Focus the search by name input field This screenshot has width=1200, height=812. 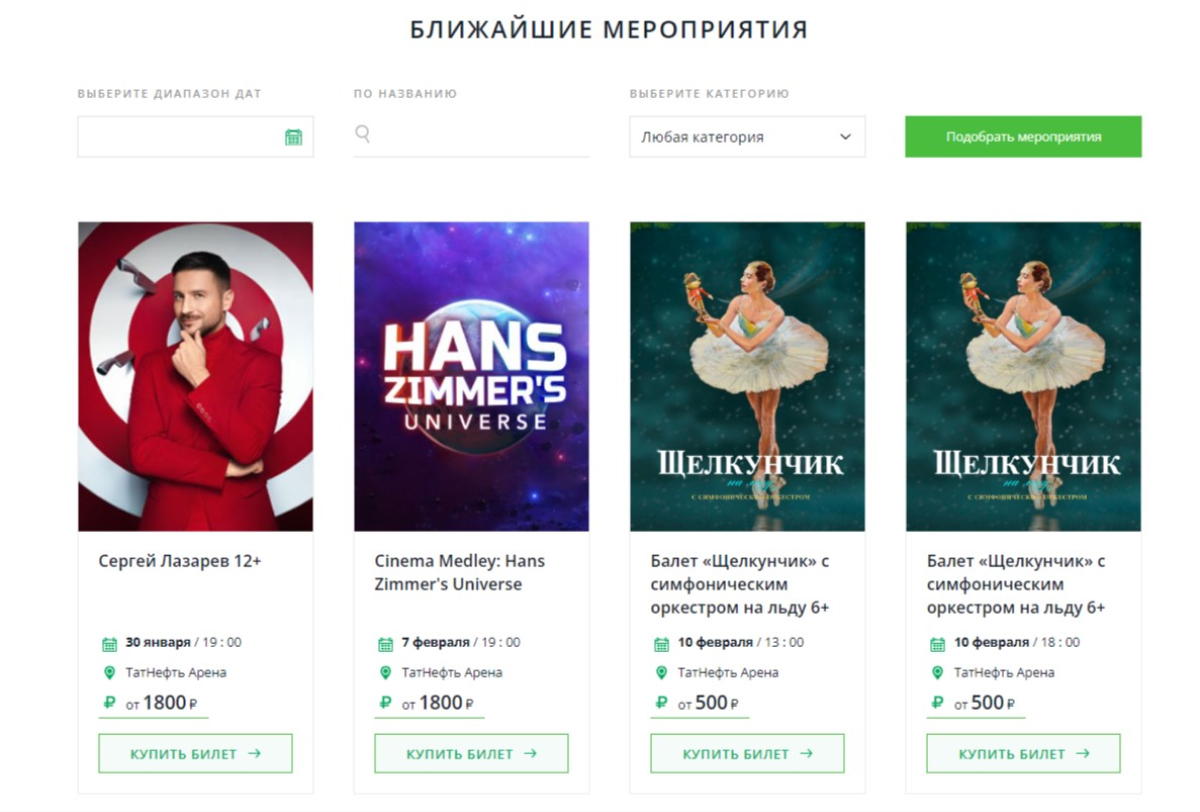471,137
